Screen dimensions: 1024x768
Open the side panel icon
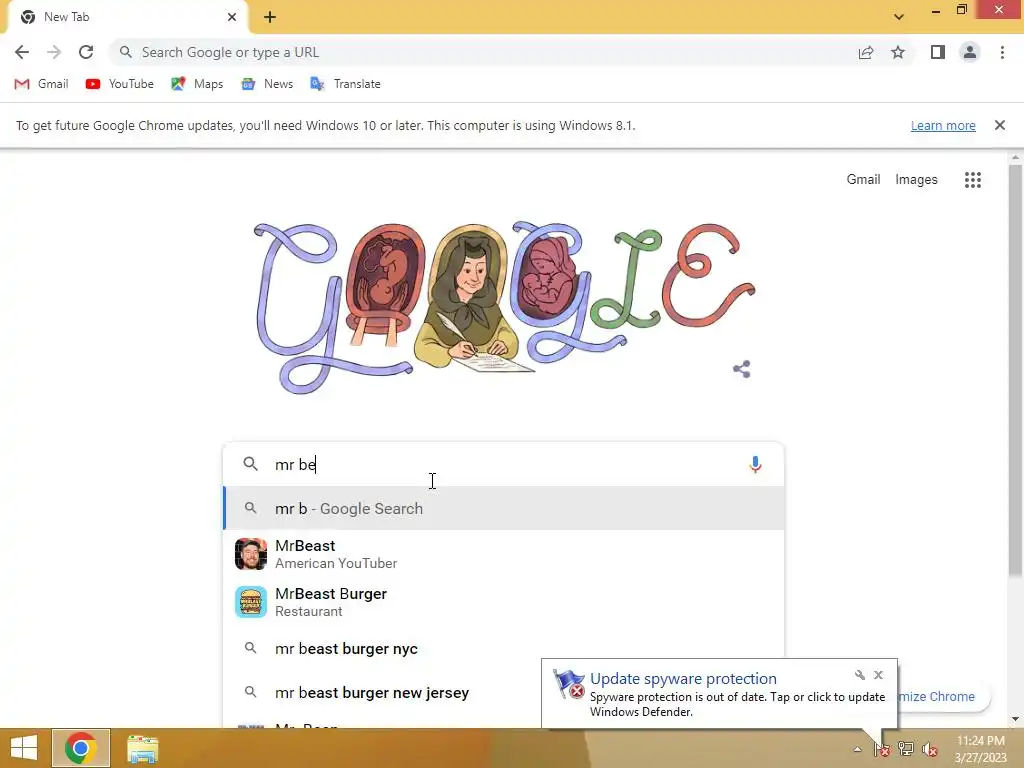click(x=938, y=52)
